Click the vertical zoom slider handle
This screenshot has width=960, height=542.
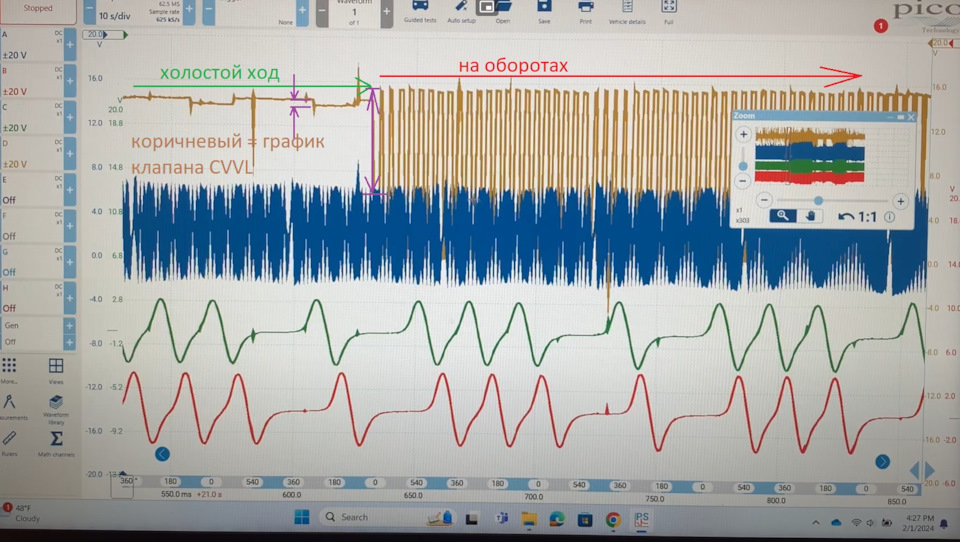pyautogui.click(x=743, y=166)
